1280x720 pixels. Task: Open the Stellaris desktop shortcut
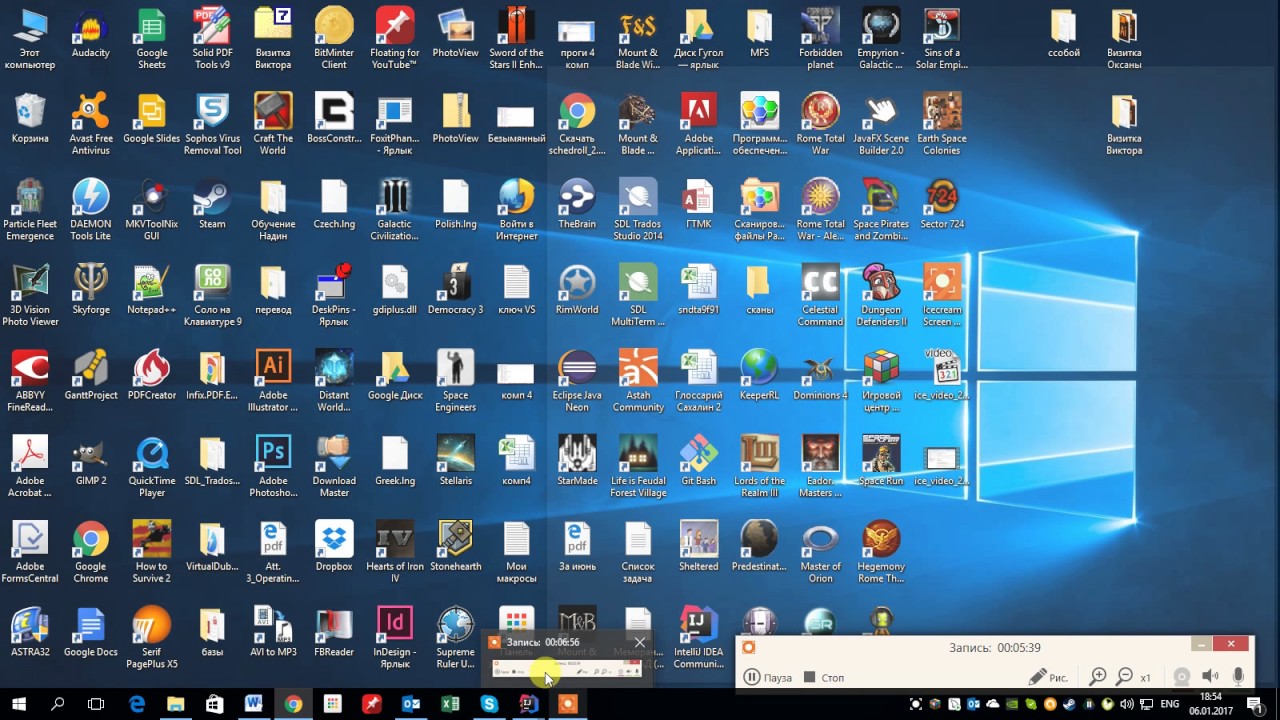[456, 462]
